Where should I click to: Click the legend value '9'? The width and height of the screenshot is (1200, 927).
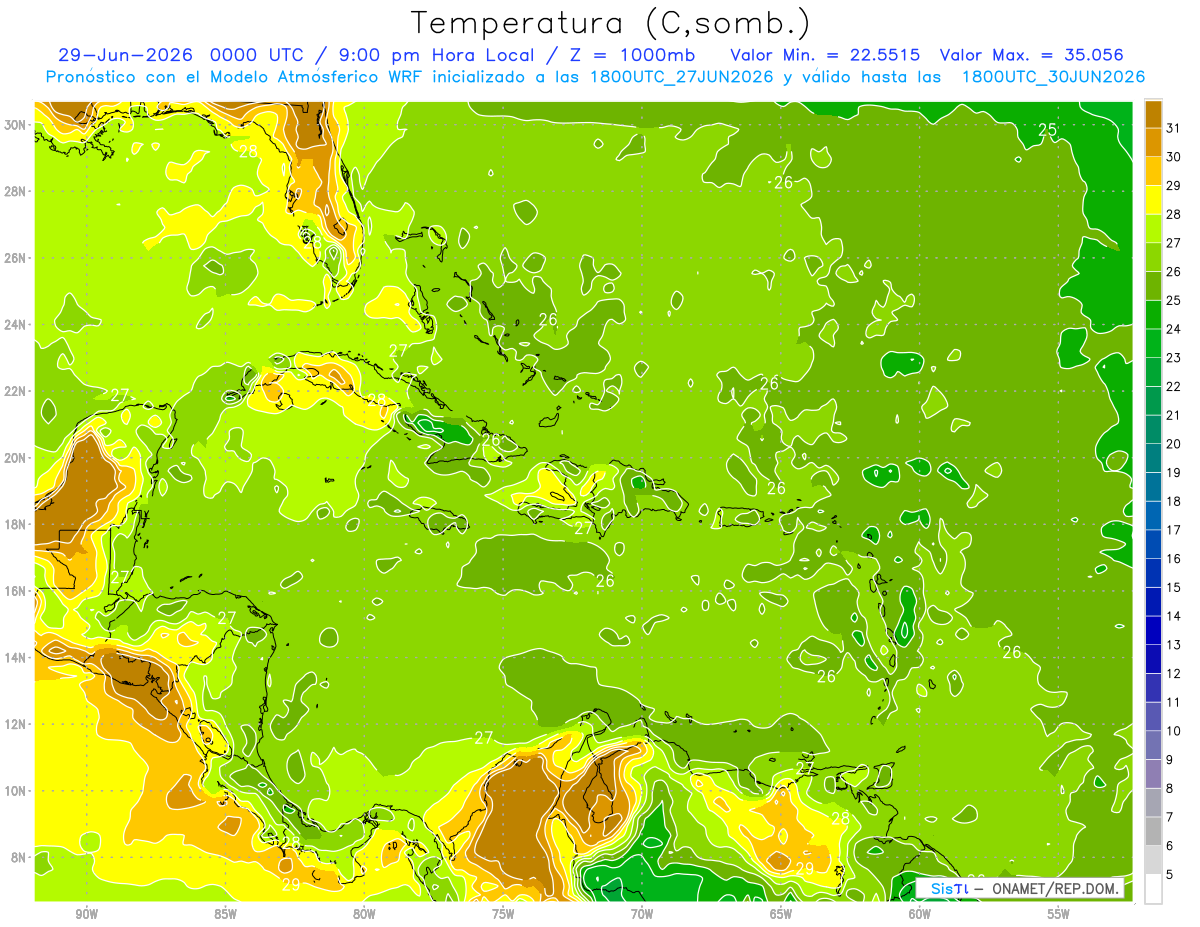pyautogui.click(x=1170, y=760)
